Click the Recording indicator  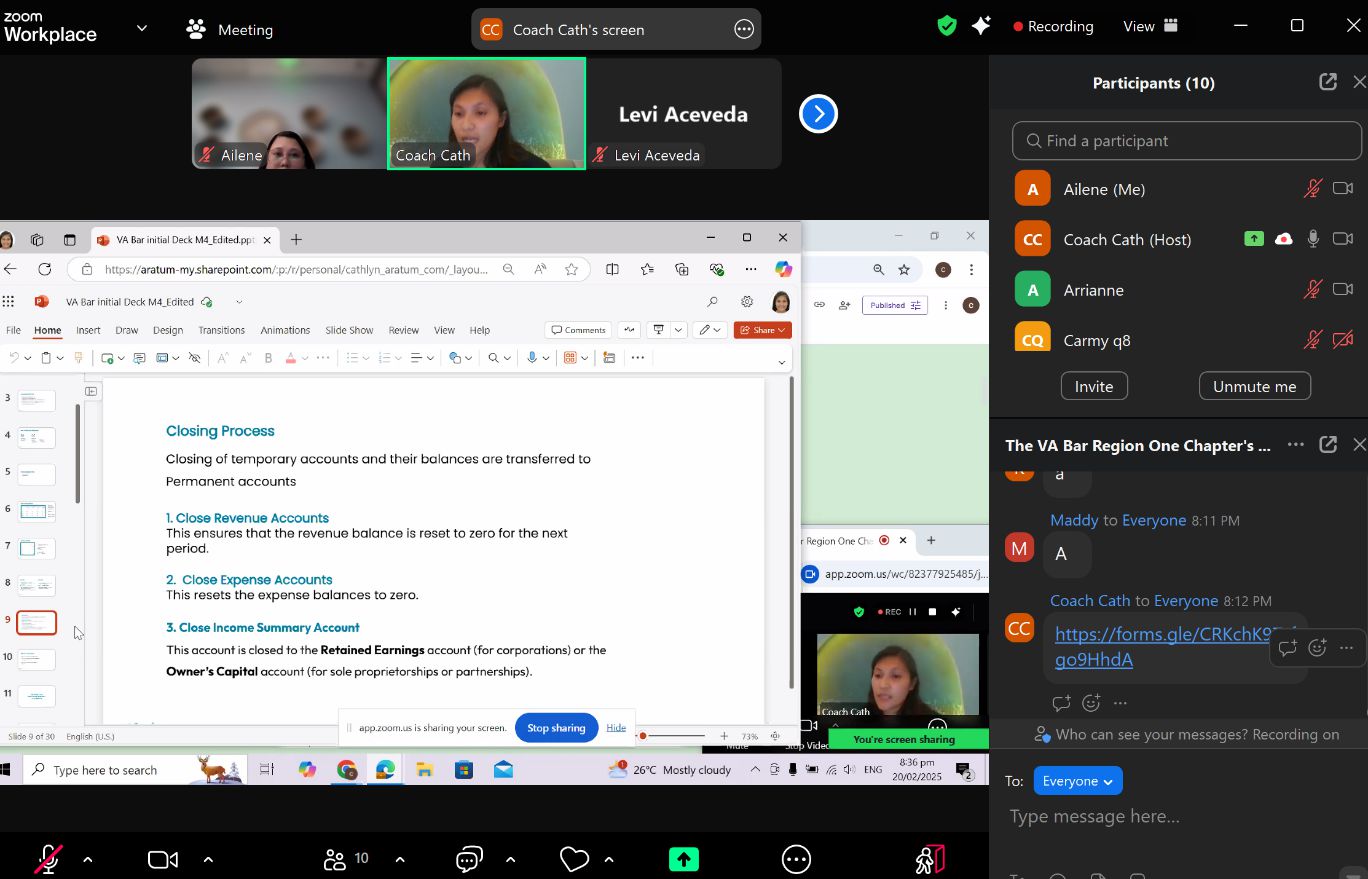(x=1053, y=26)
